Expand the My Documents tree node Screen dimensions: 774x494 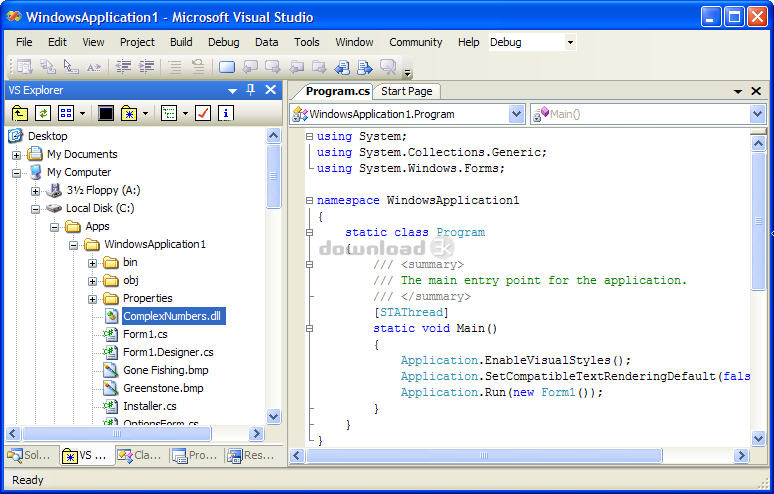coord(16,155)
